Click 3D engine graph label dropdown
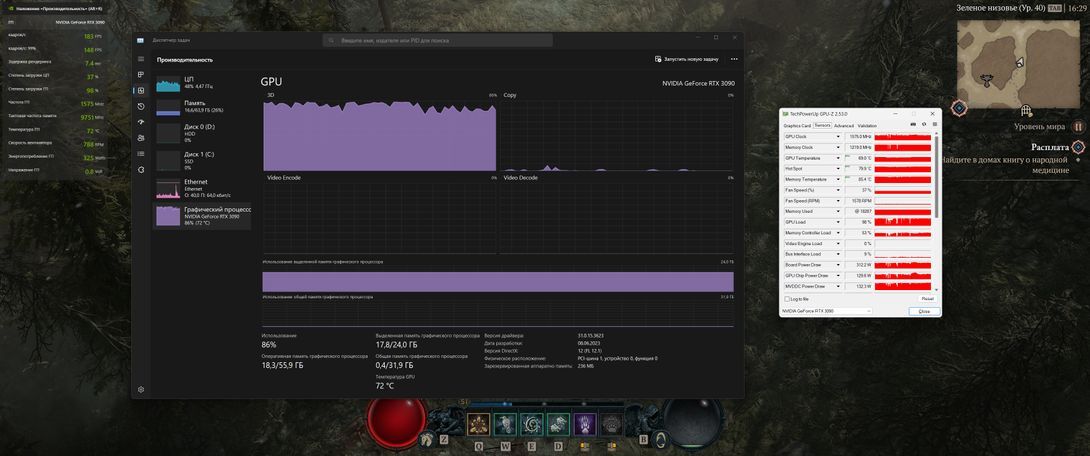 click(x=271, y=95)
